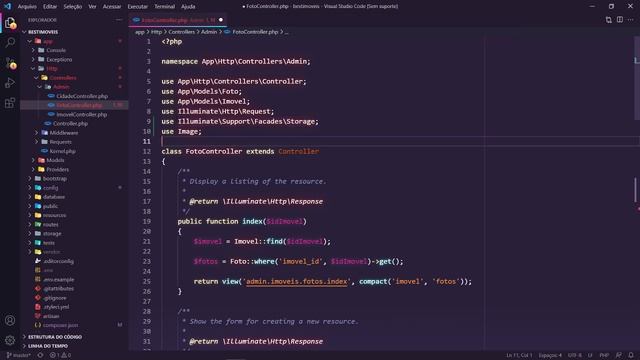Screen dimensions: 640x360
Task: Open the Editar menu
Action: point(50,7)
